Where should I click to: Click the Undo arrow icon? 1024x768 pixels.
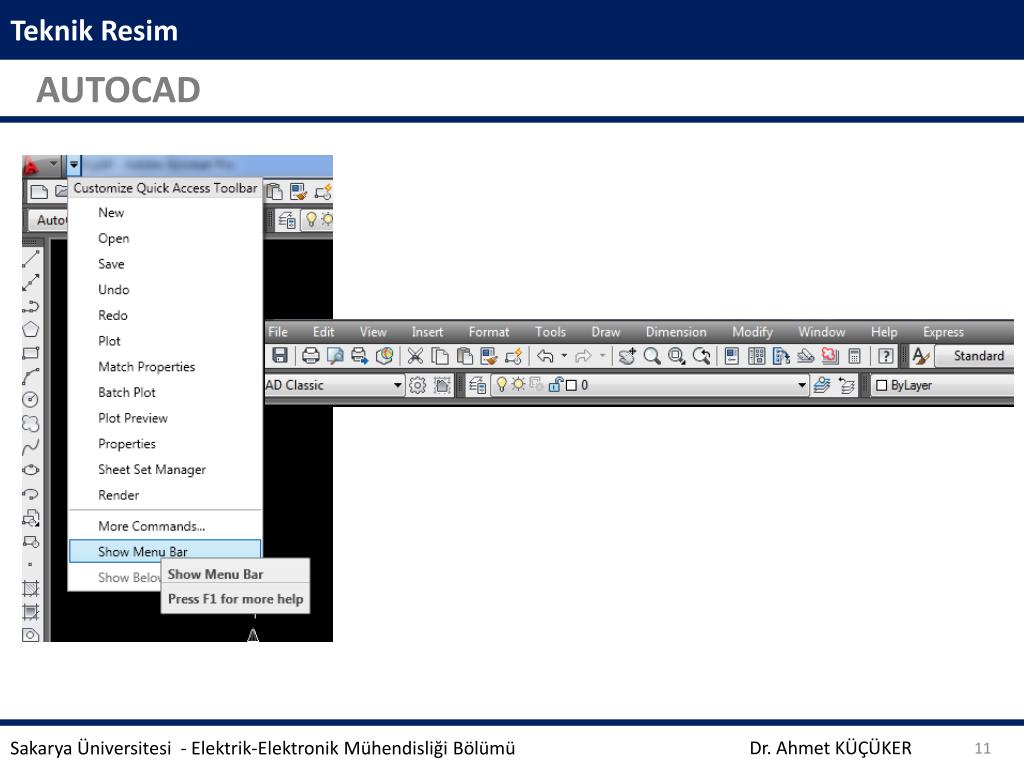[x=545, y=355]
